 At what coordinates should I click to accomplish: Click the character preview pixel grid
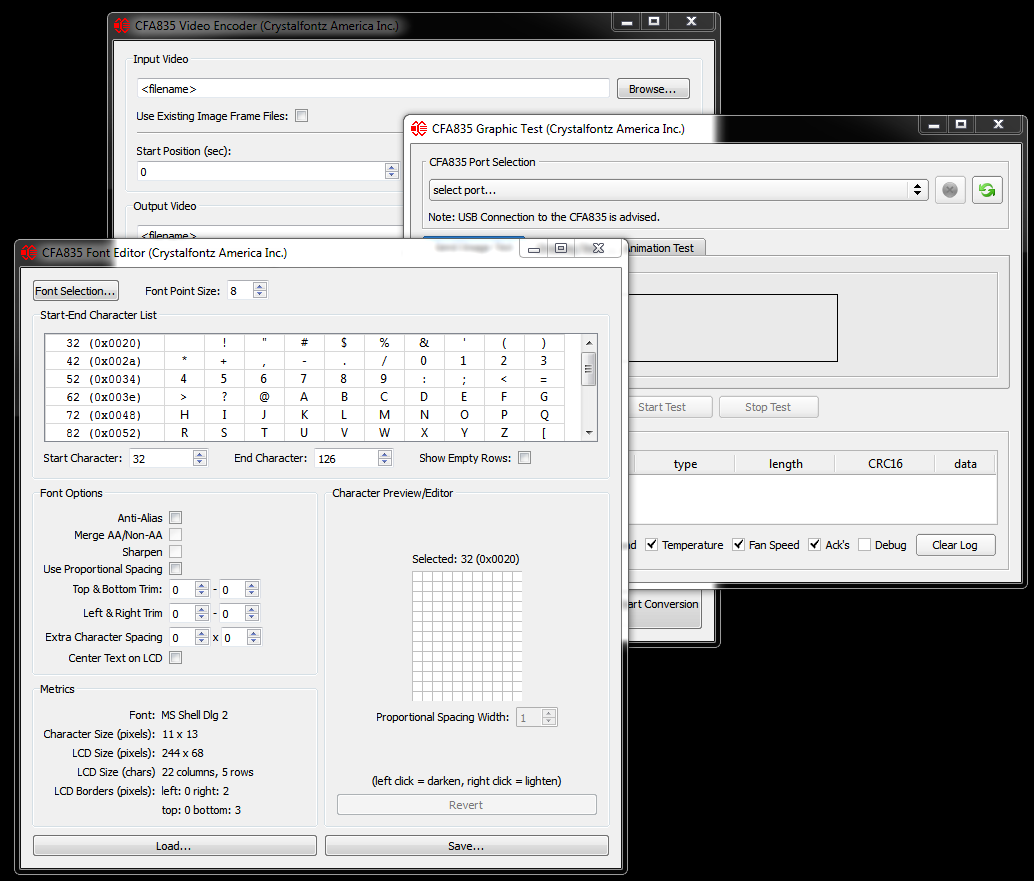point(467,636)
